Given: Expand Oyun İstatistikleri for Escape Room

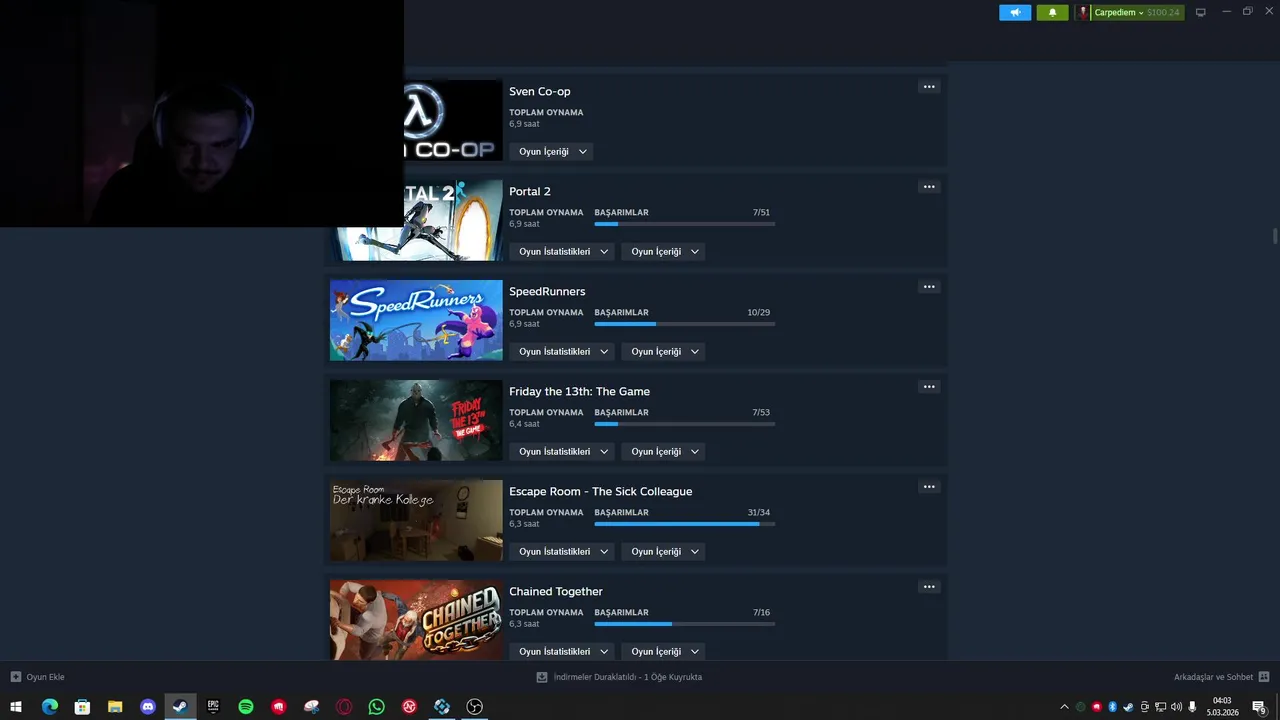Looking at the screenshot, I should (562, 552).
